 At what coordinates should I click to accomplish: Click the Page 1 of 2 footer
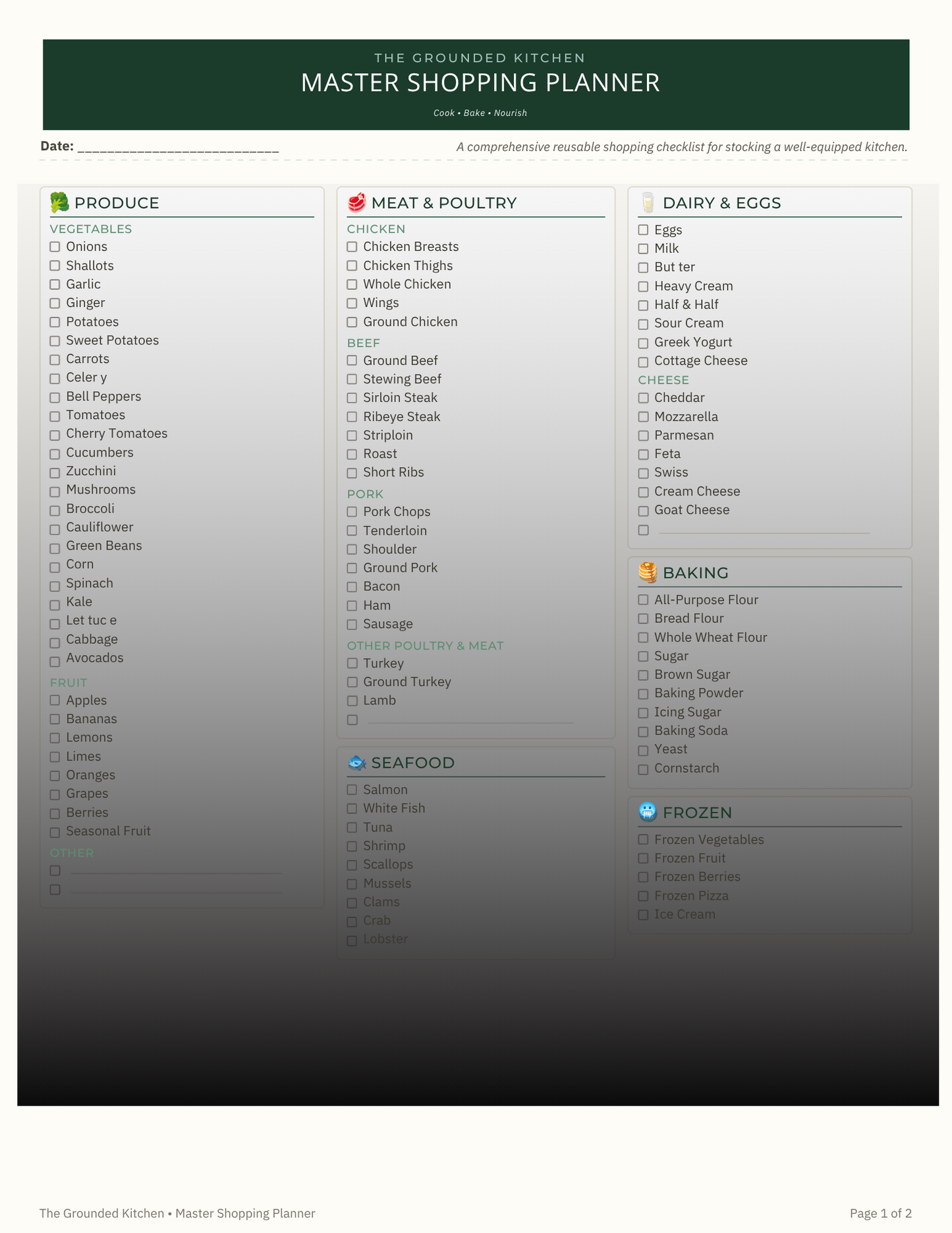tap(881, 1213)
